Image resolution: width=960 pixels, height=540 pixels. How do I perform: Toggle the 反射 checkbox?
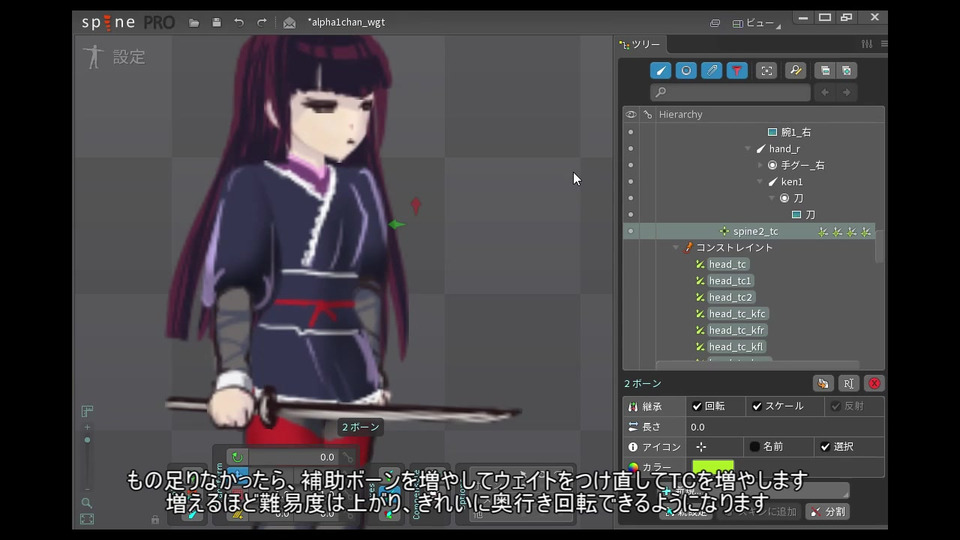pos(836,407)
